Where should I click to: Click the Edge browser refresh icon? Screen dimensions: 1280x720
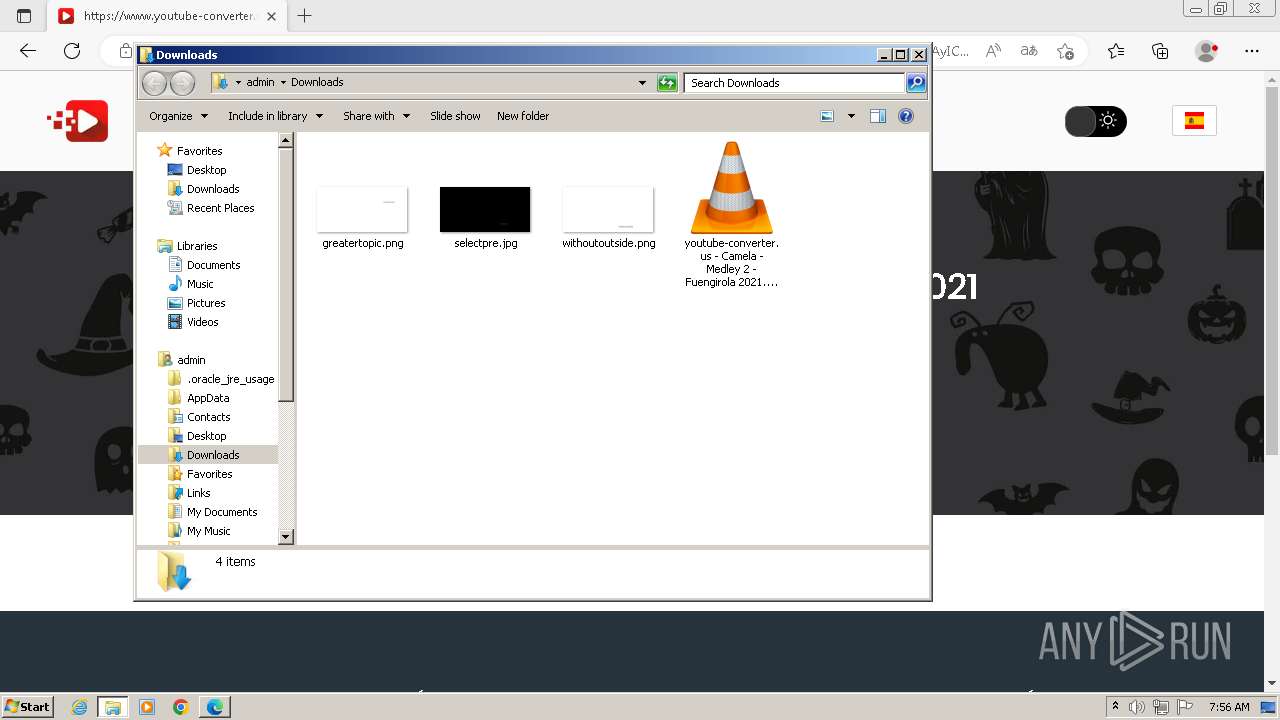[72, 51]
